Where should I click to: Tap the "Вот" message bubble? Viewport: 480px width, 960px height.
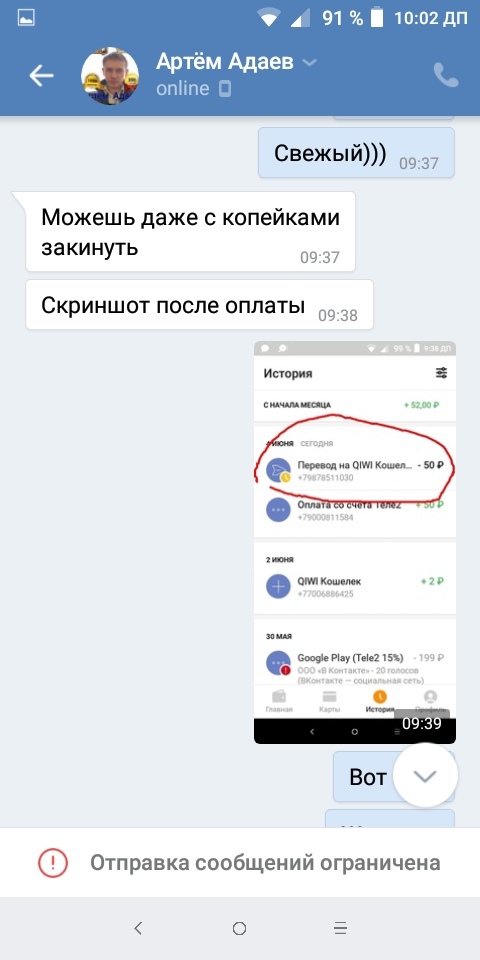(x=367, y=776)
